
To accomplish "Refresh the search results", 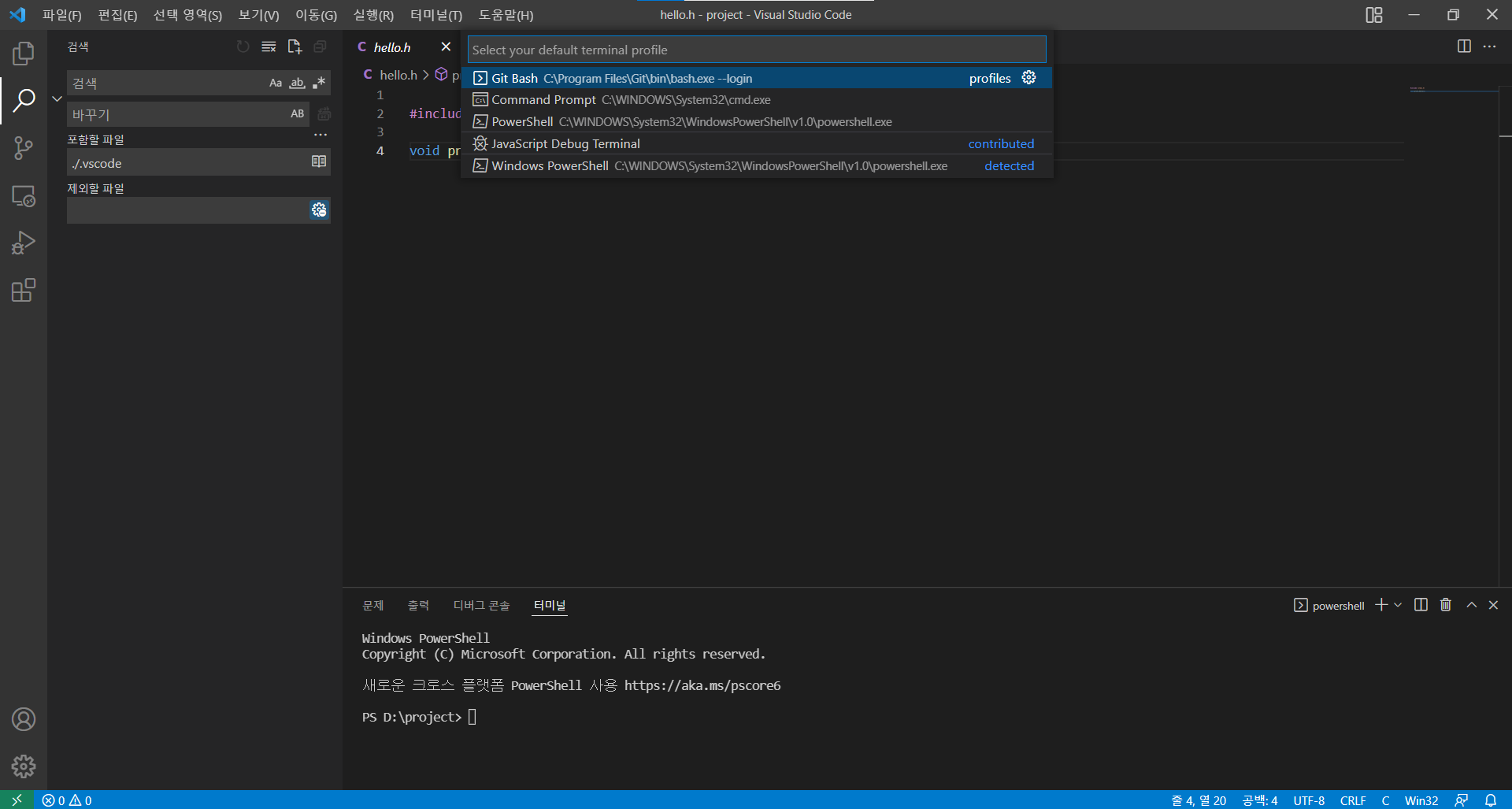I will tap(243, 46).
